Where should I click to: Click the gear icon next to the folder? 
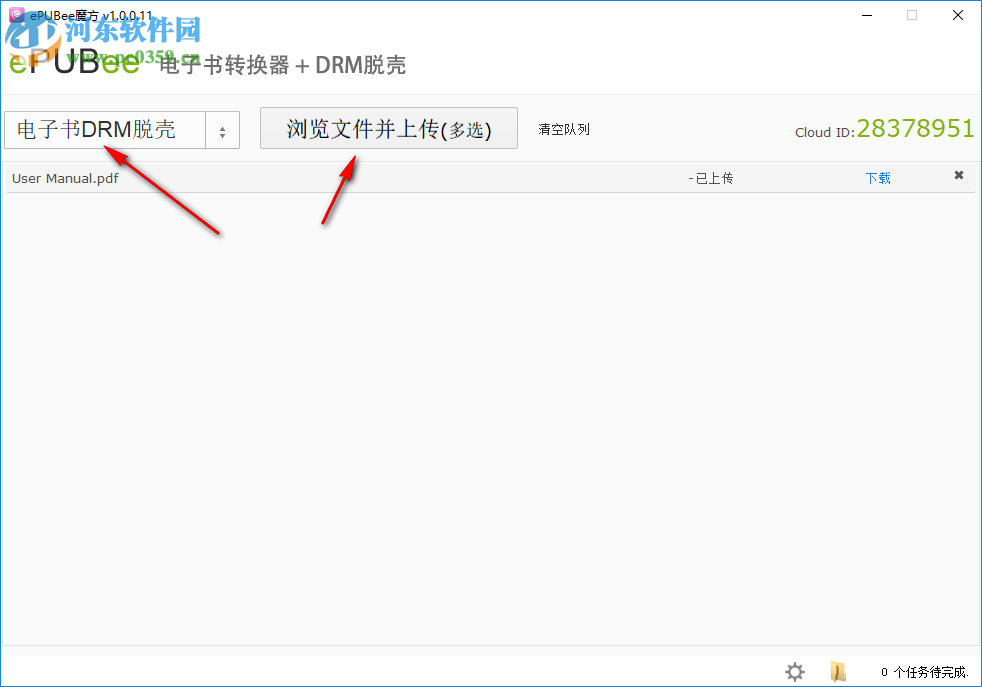(794, 671)
